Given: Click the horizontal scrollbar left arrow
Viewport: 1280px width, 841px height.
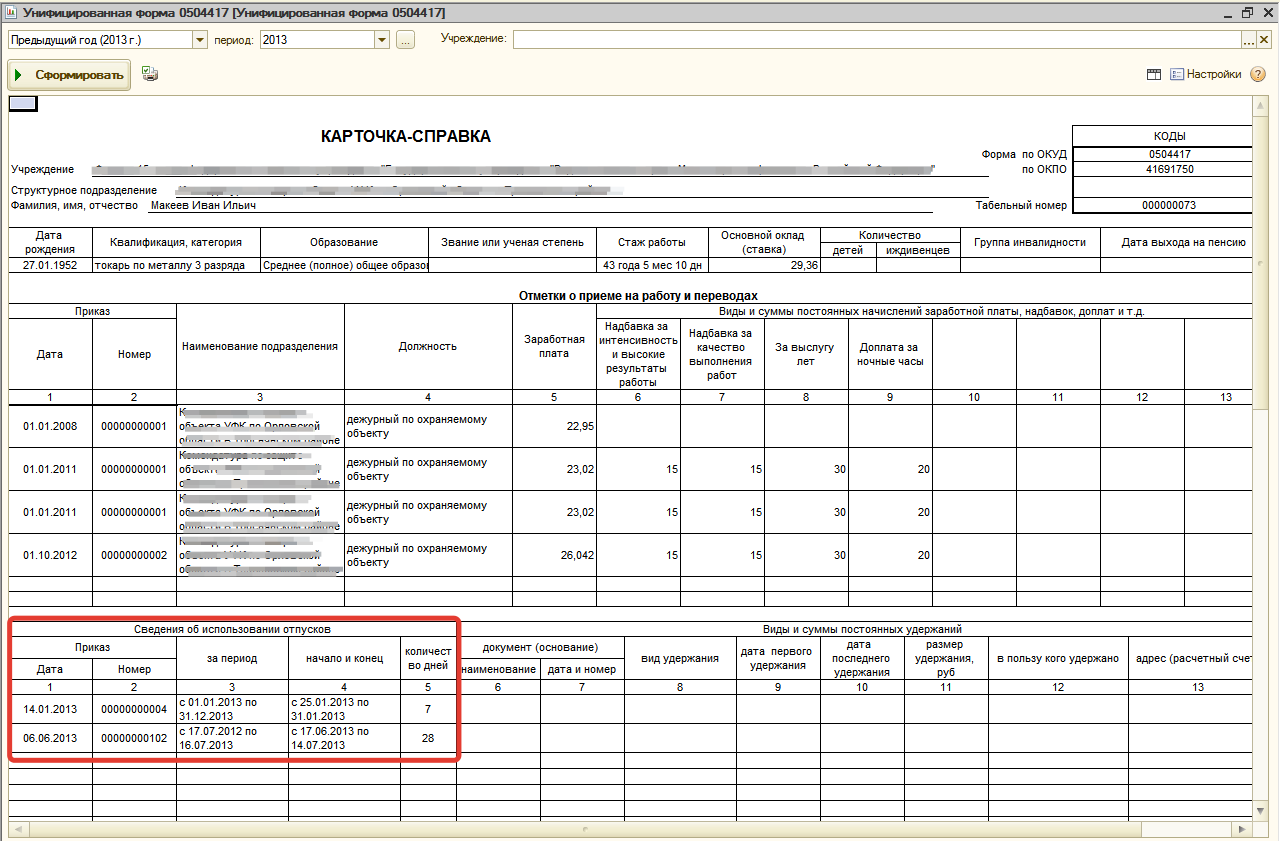Looking at the screenshot, I should tap(16, 829).
